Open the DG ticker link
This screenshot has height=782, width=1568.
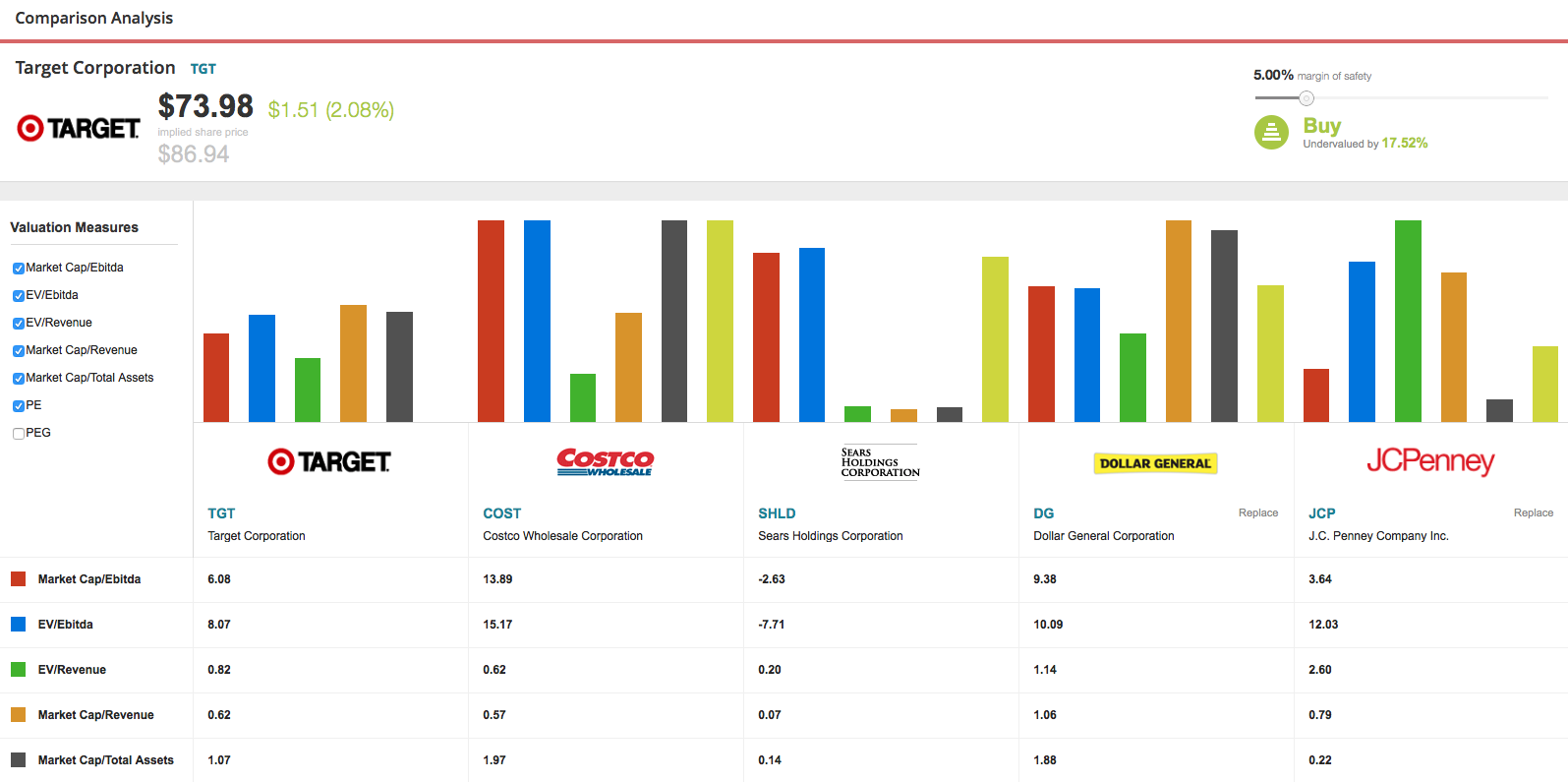(x=1044, y=513)
